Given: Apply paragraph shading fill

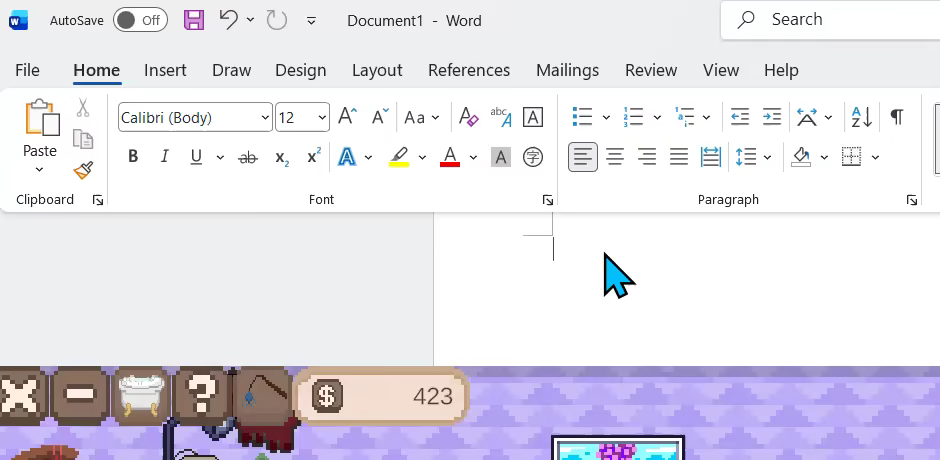Looking at the screenshot, I should pos(802,157).
